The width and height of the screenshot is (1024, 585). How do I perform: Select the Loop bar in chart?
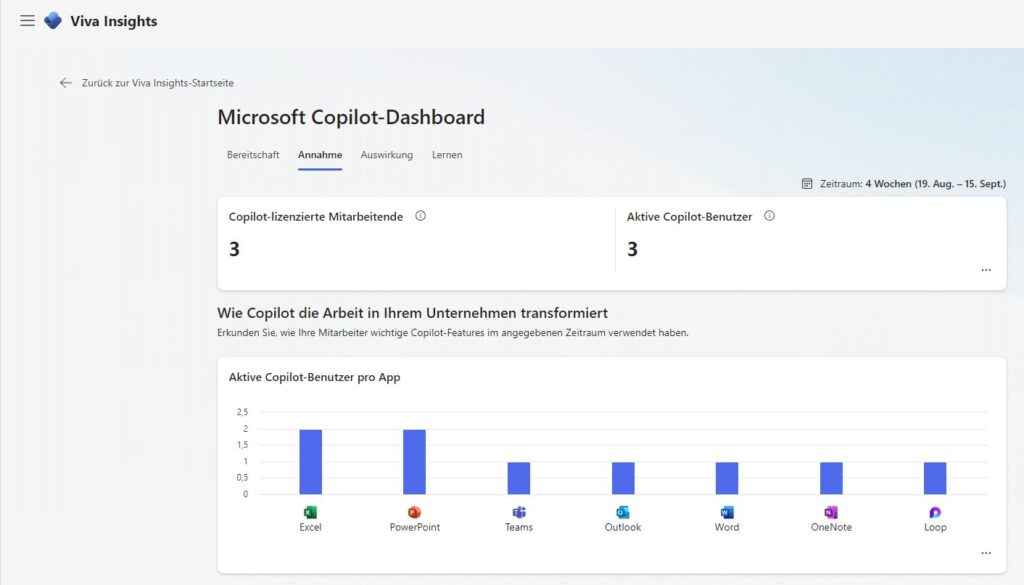[x=935, y=478]
